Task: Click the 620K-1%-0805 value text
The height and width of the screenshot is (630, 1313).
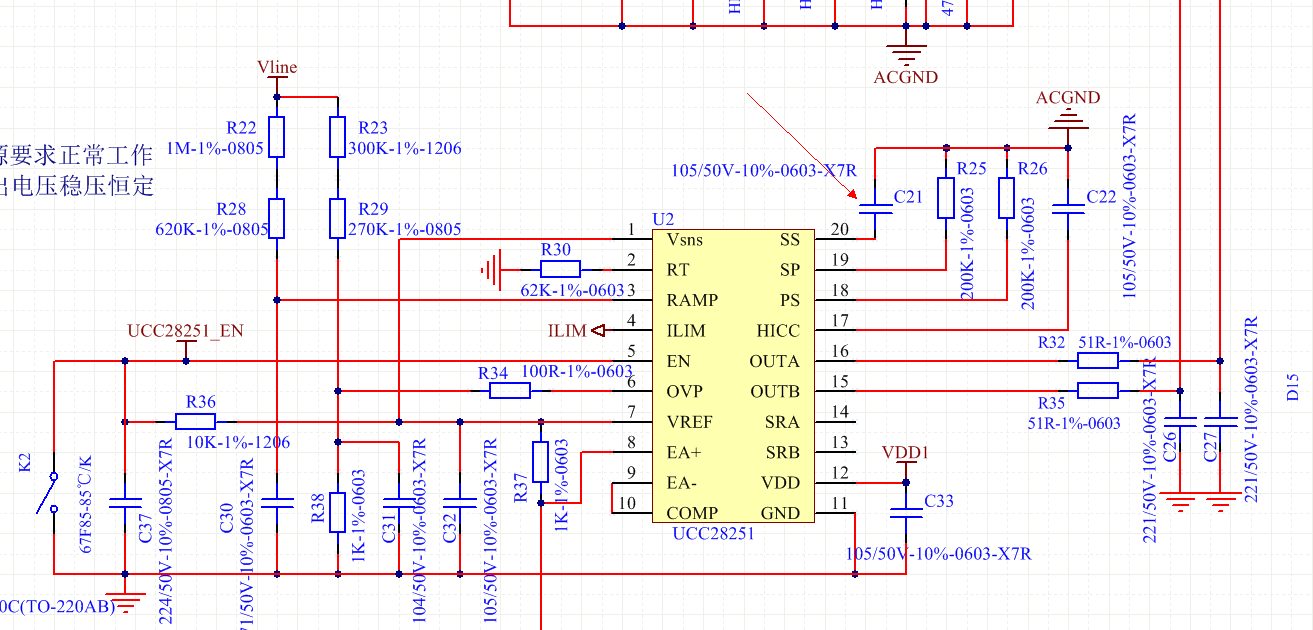Action: tap(212, 229)
